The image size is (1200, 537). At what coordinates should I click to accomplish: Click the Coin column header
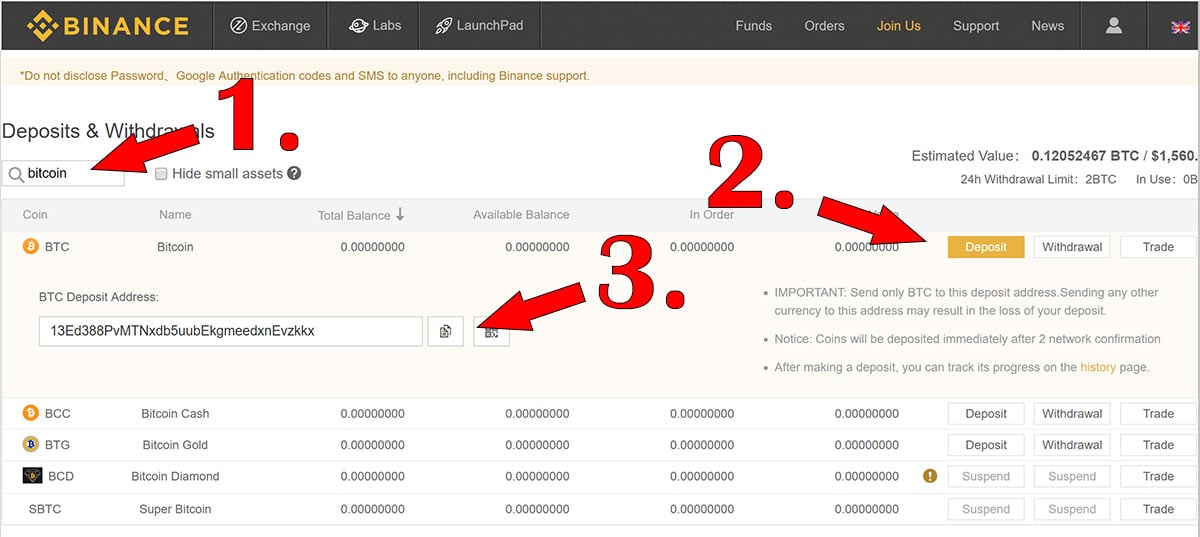(x=35, y=214)
